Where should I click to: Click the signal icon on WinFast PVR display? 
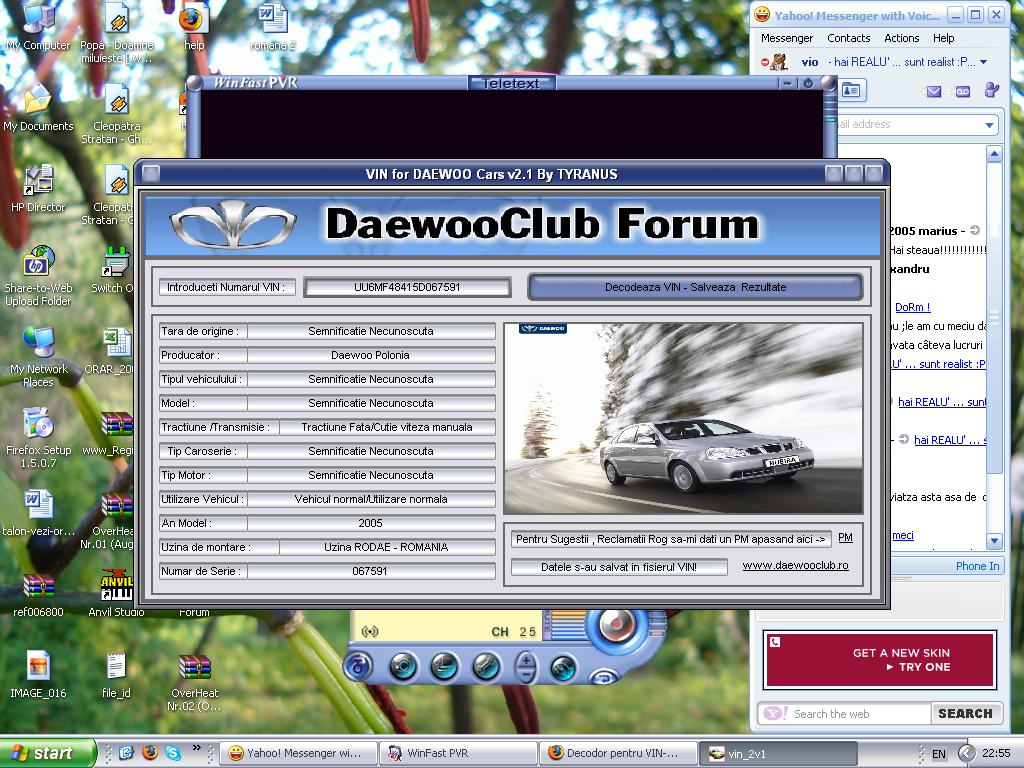pyautogui.click(x=370, y=632)
